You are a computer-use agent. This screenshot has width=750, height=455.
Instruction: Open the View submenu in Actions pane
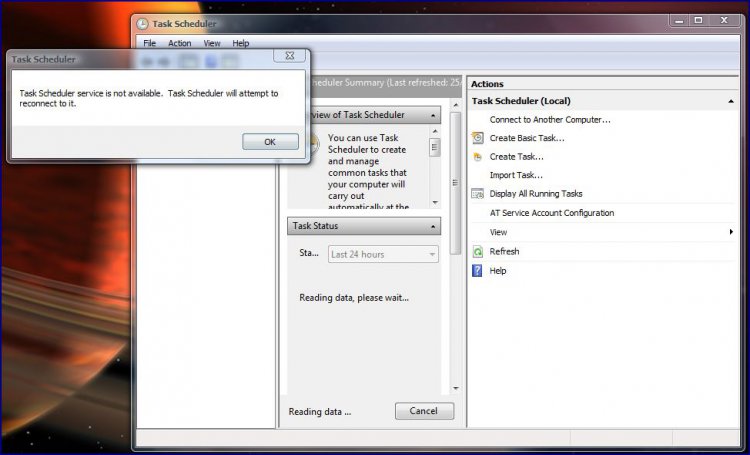coord(498,232)
